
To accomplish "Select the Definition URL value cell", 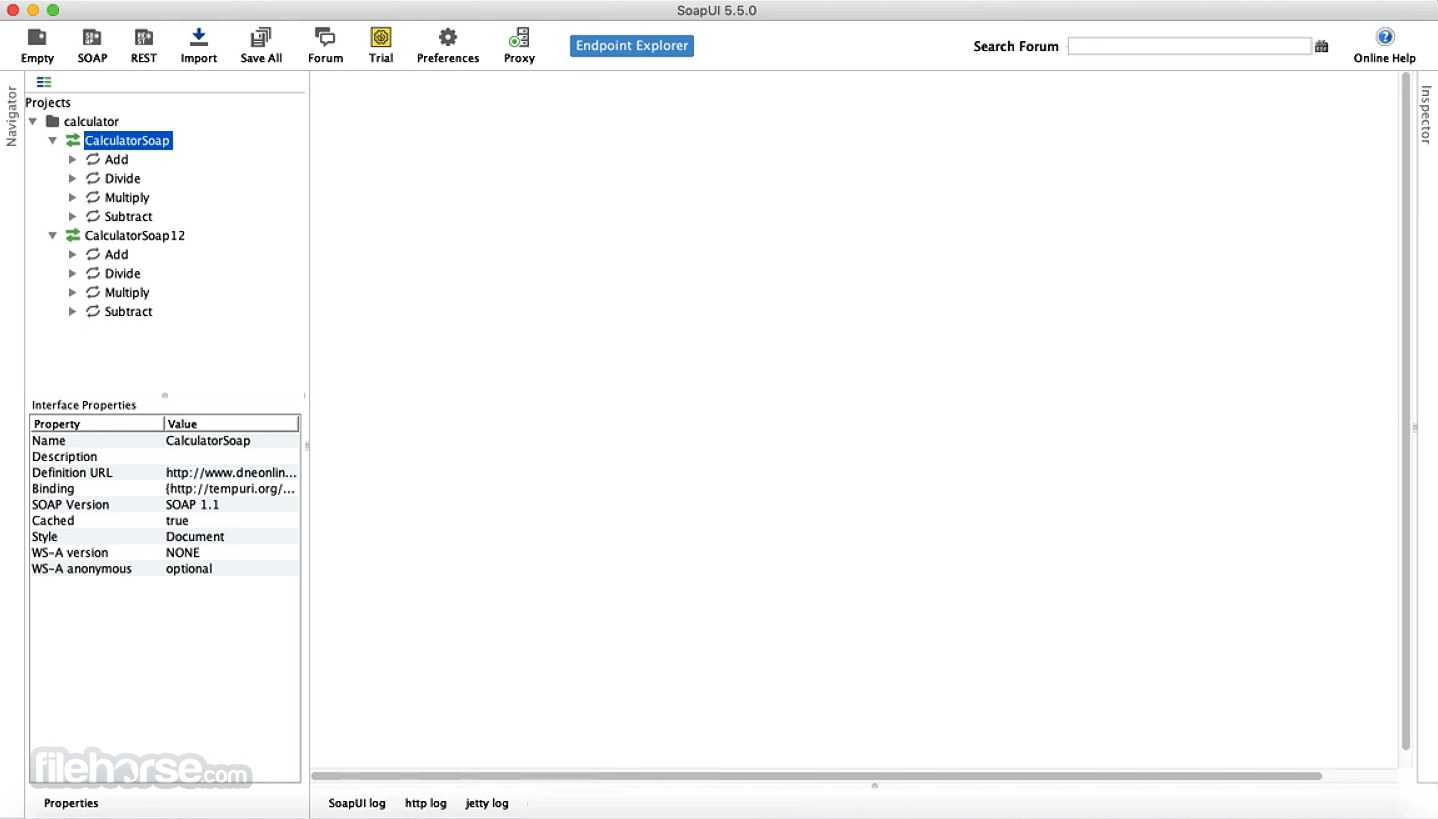I will tap(231, 473).
